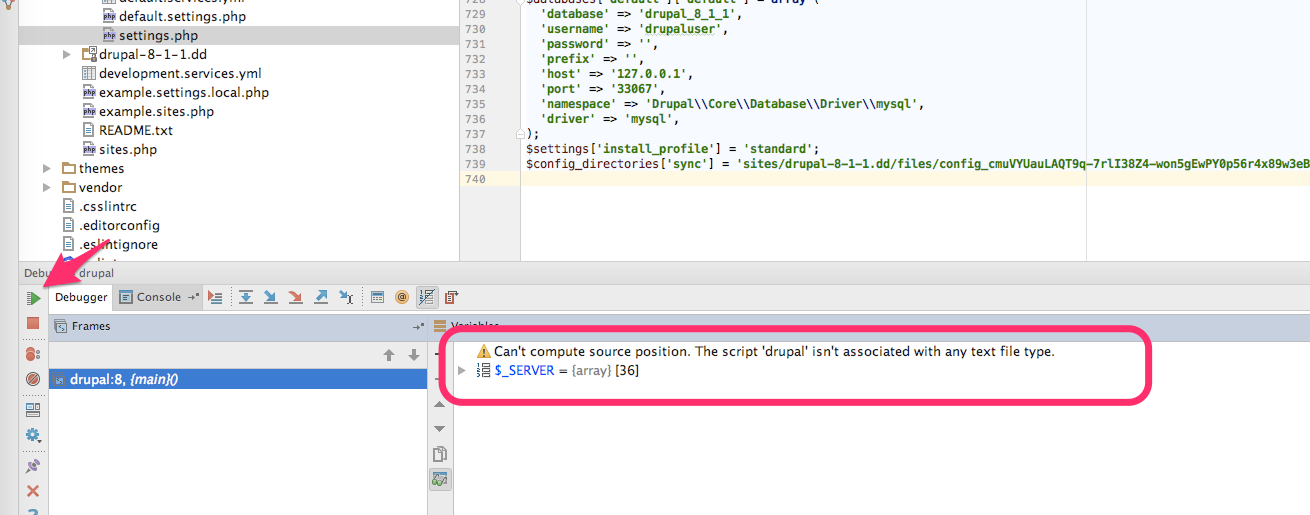The width and height of the screenshot is (1310, 515).
Task: Open the Evaluate Expression calculator icon
Action: [x=377, y=297]
